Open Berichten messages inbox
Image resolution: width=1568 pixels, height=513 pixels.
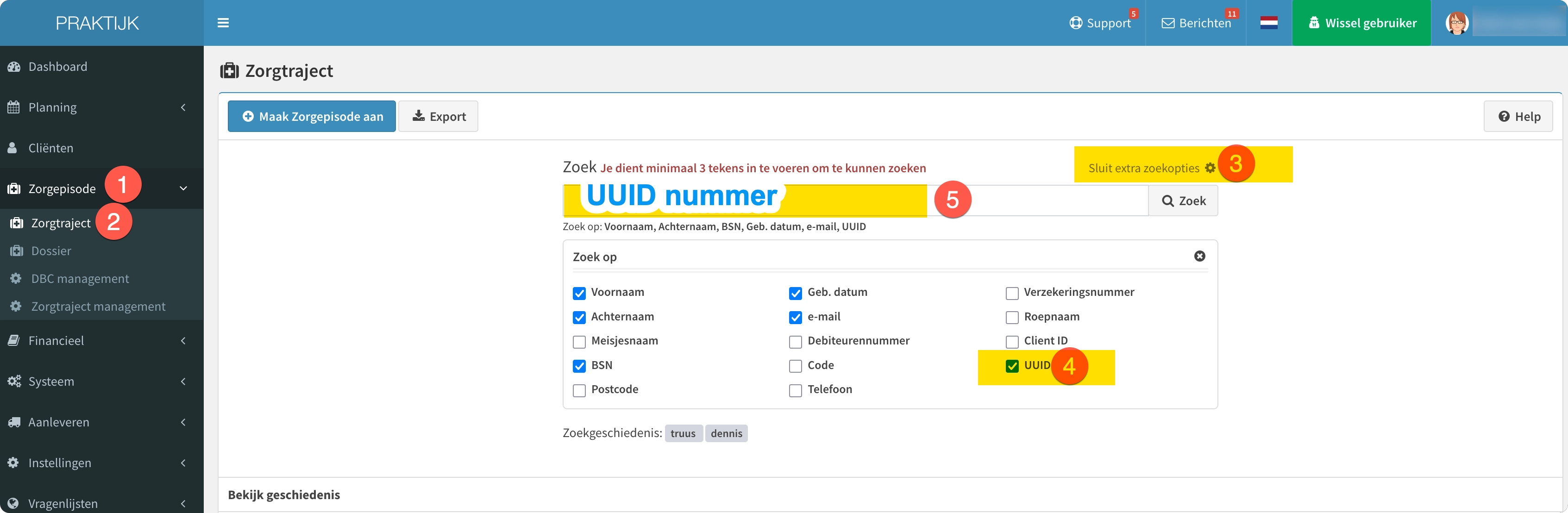pyautogui.click(x=1196, y=23)
